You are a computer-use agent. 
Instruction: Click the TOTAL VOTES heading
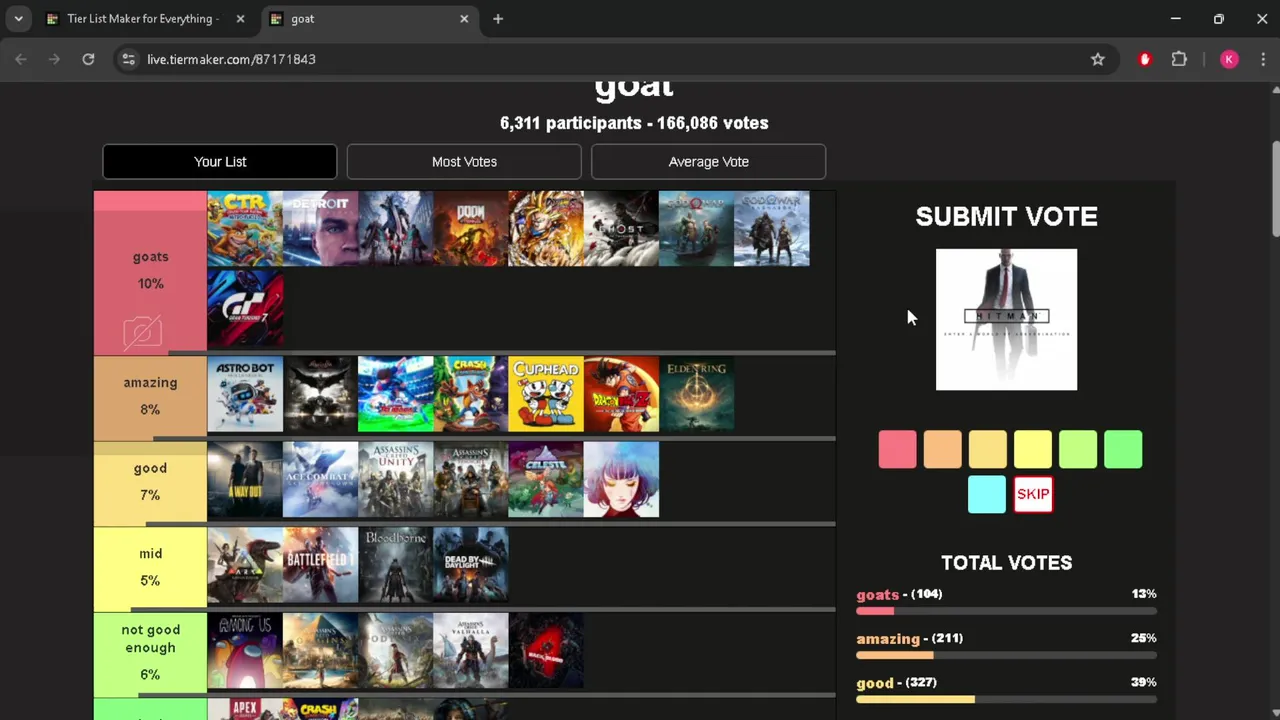(x=1006, y=563)
